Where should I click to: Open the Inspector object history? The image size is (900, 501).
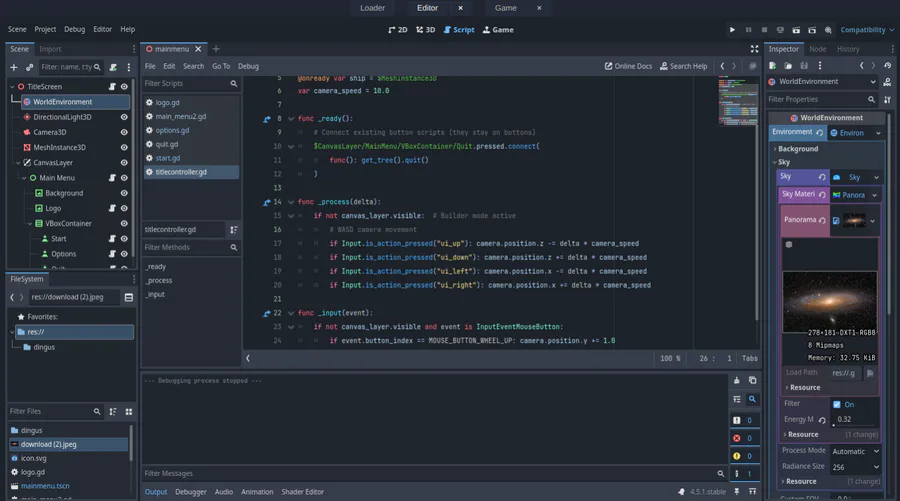(x=887, y=66)
